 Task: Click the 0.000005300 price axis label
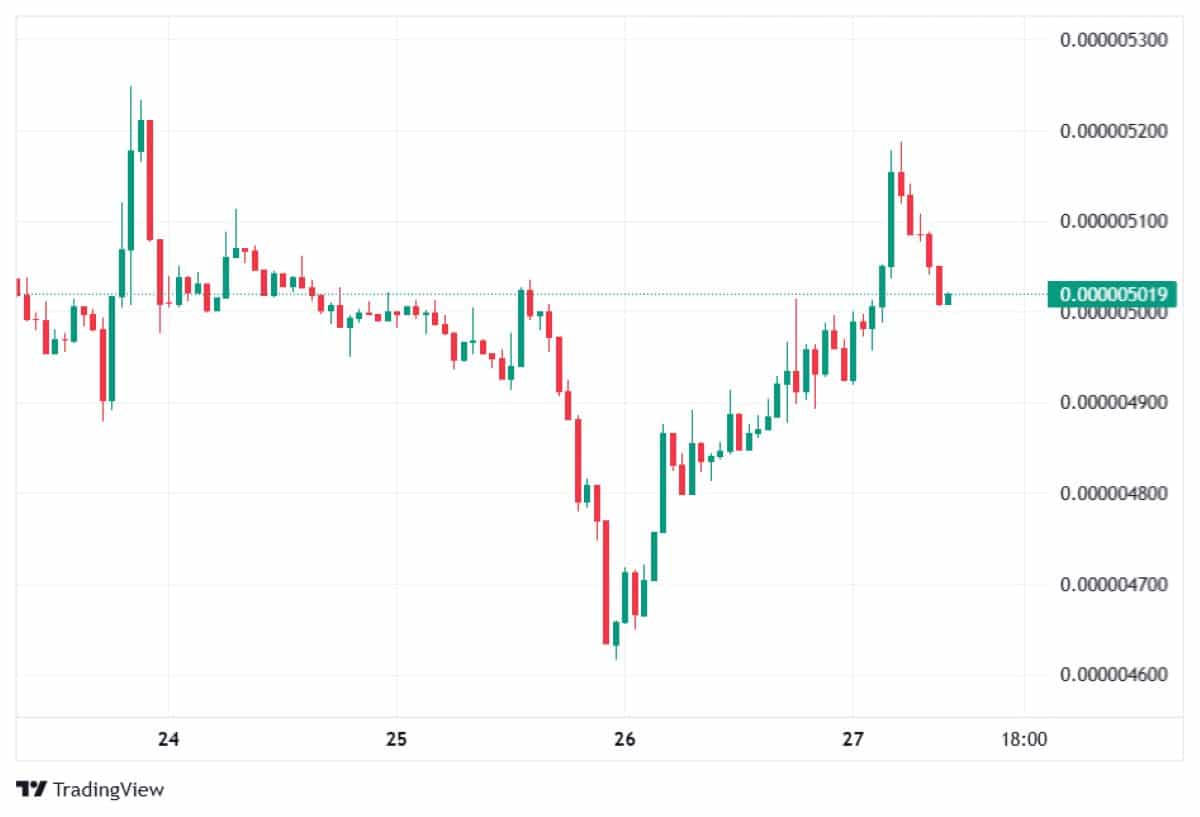coord(1113,40)
